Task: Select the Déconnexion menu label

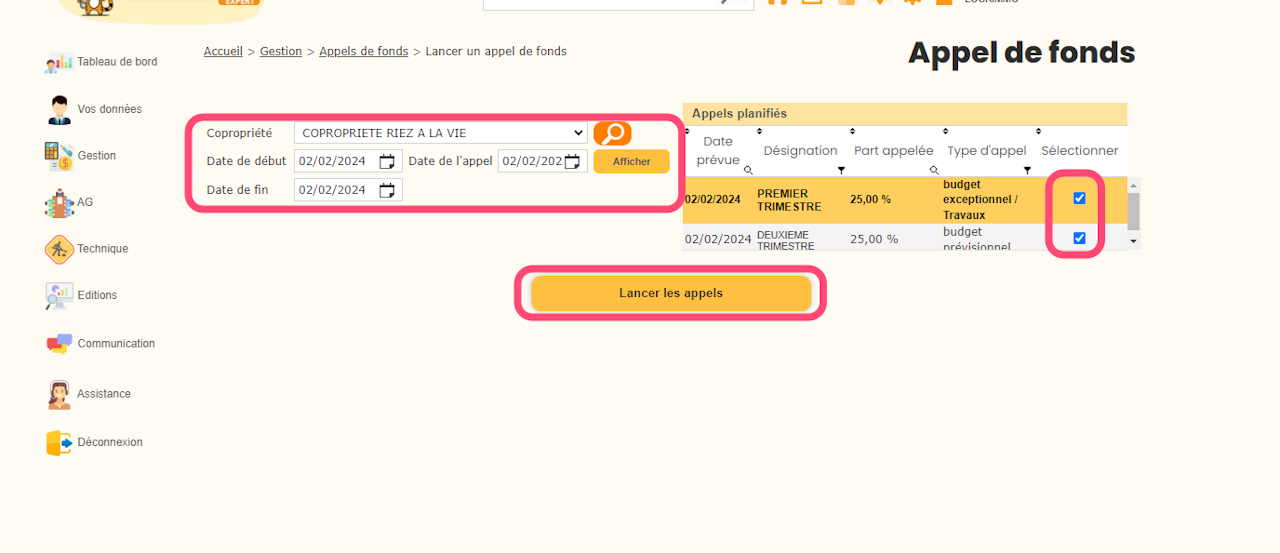Action: click(110, 443)
